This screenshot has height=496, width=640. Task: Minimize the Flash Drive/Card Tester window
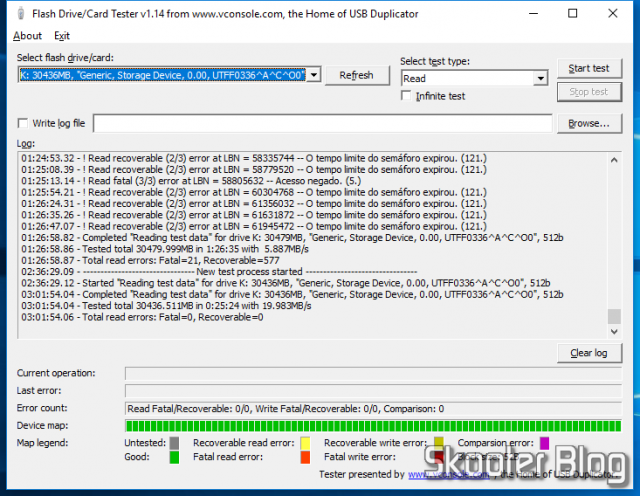pos(533,13)
